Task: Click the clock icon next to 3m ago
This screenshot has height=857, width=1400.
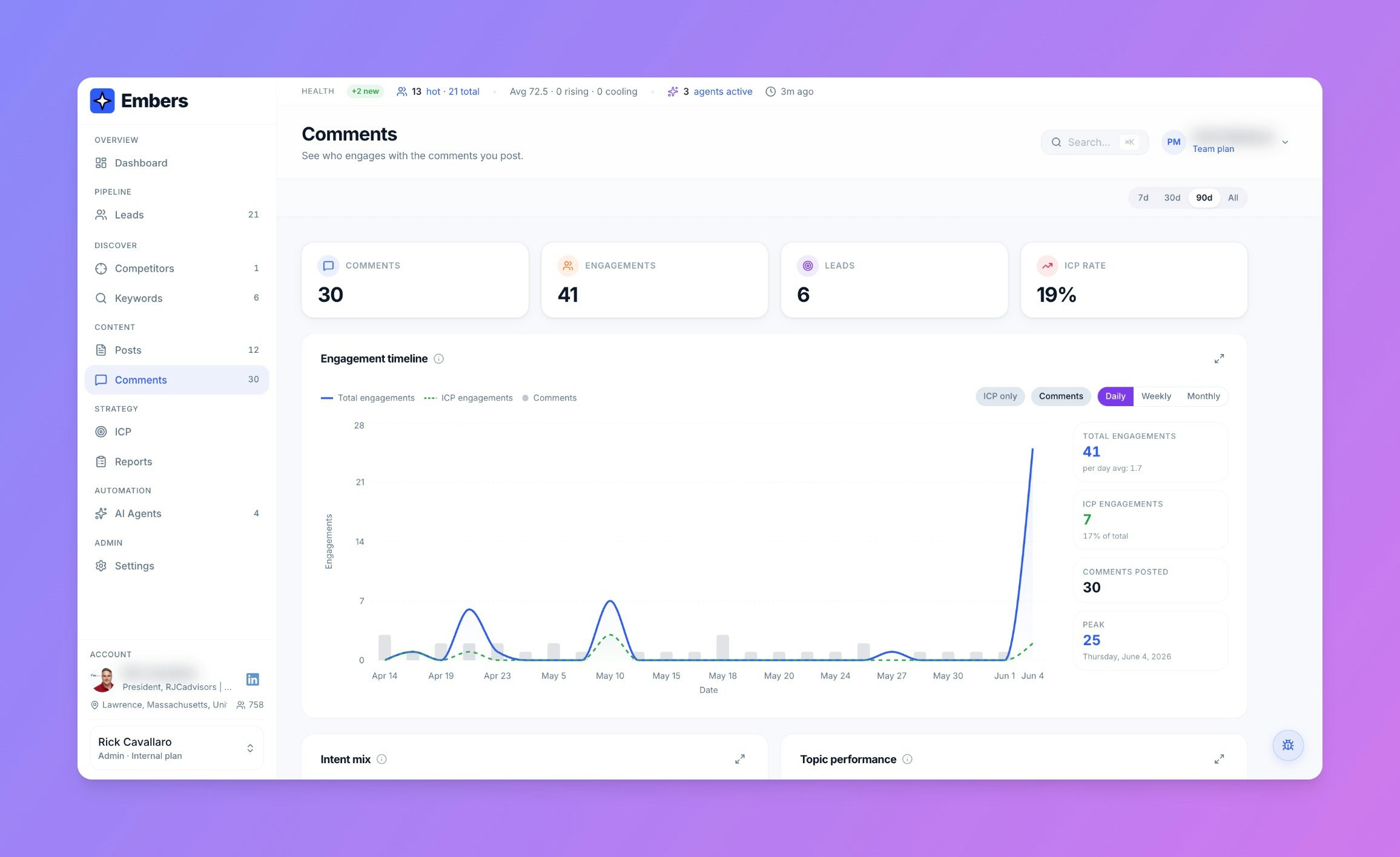Action: (770, 91)
